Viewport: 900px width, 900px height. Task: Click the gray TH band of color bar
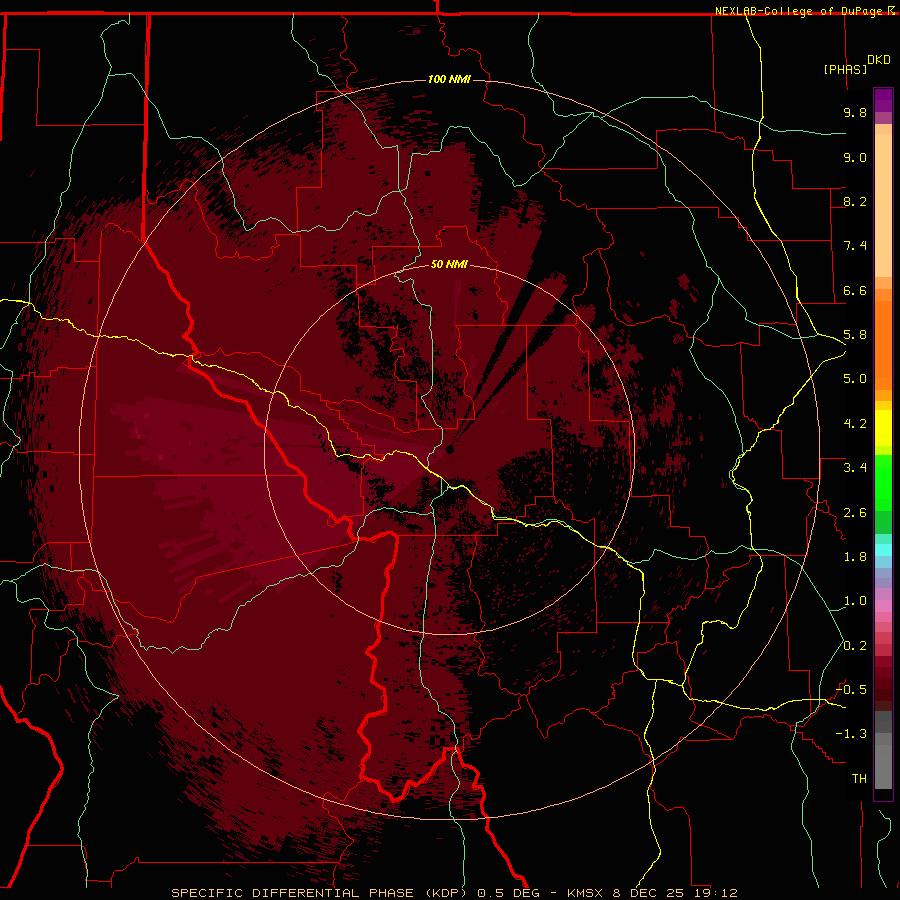[883, 766]
